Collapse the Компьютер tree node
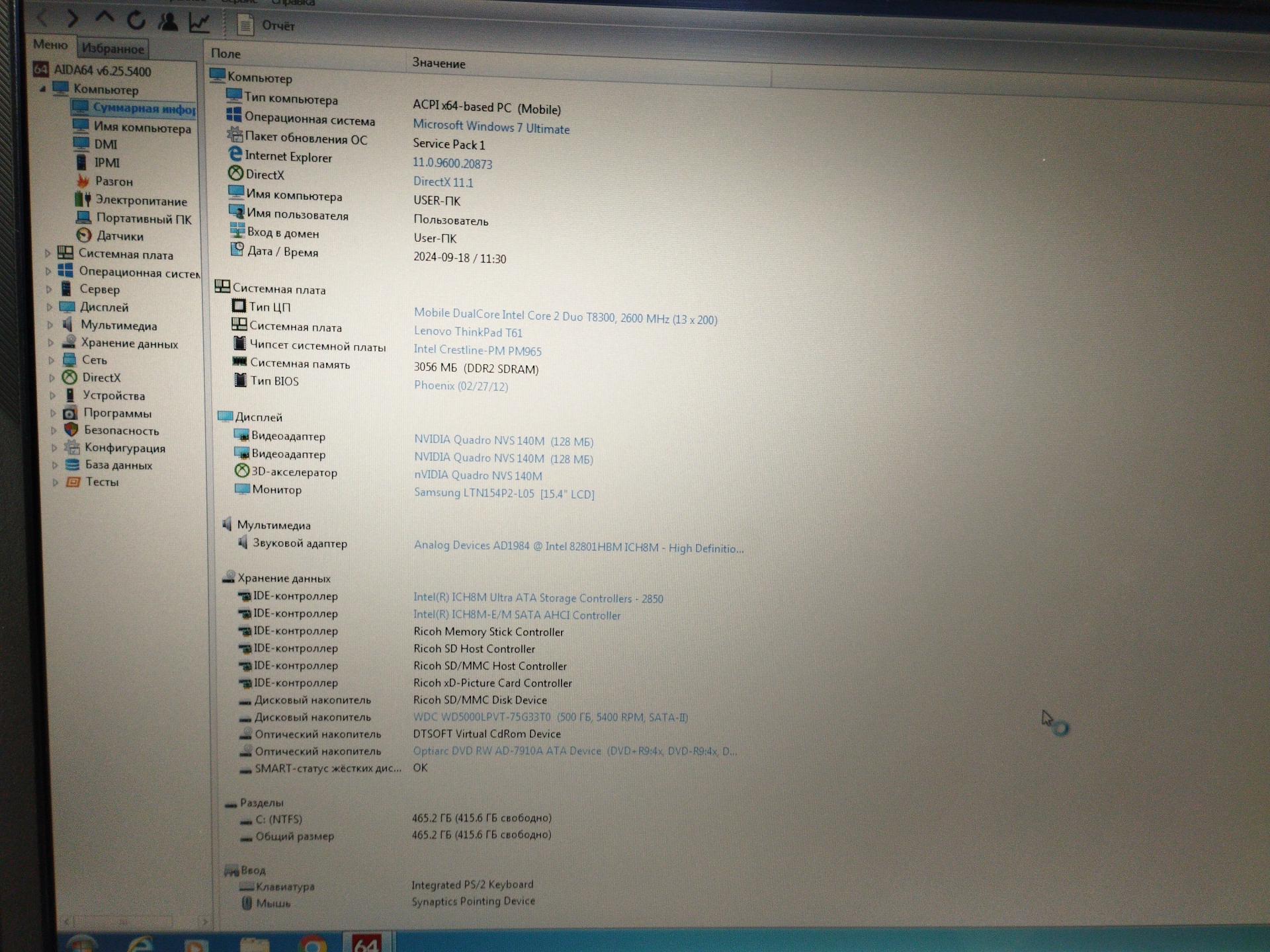The height and width of the screenshot is (952, 1270). [x=42, y=88]
